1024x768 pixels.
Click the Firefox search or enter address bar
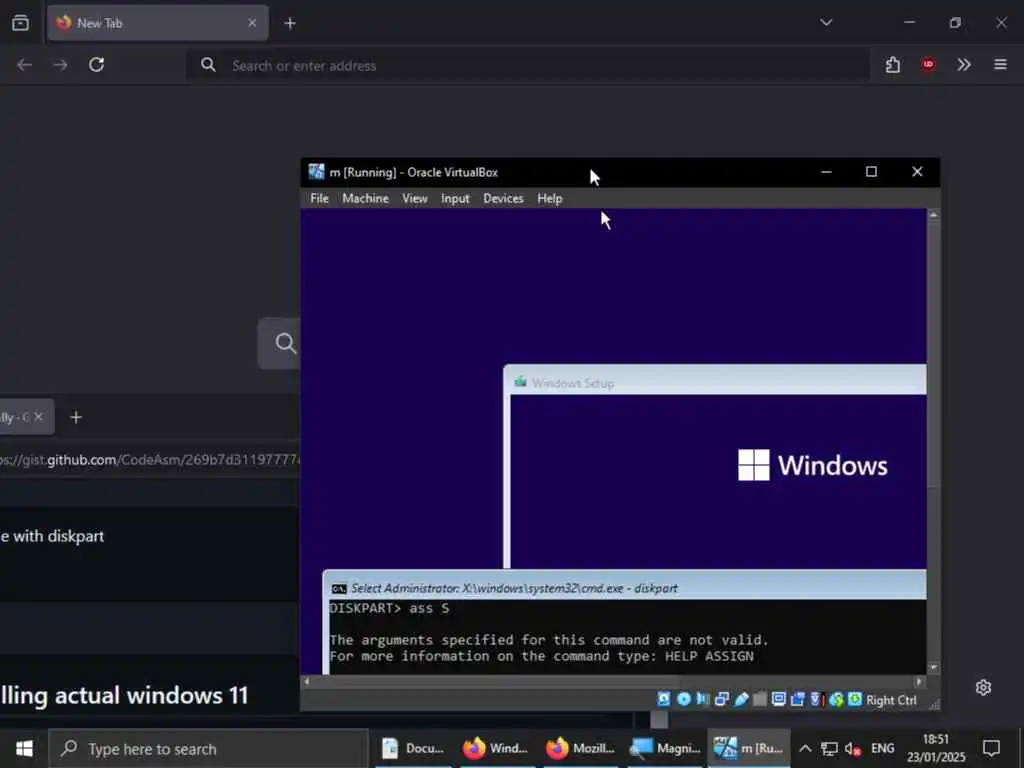tap(529, 65)
